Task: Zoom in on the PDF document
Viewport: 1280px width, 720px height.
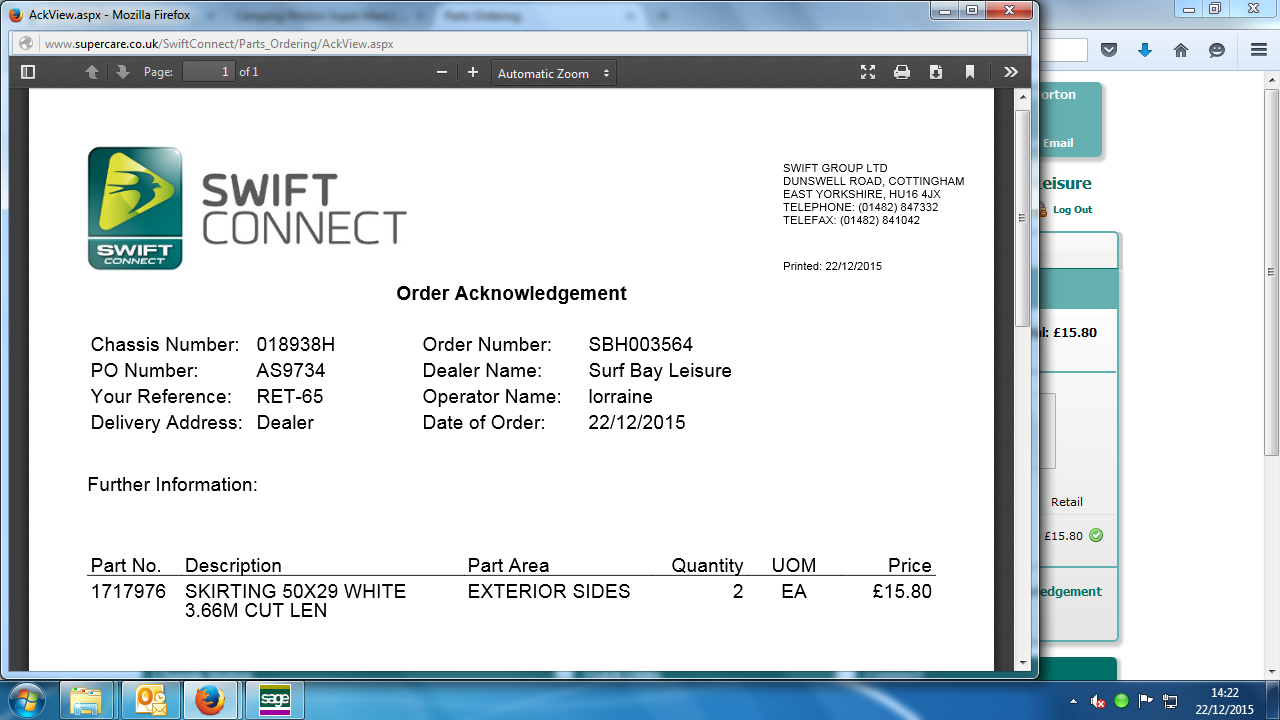Action: click(x=473, y=72)
